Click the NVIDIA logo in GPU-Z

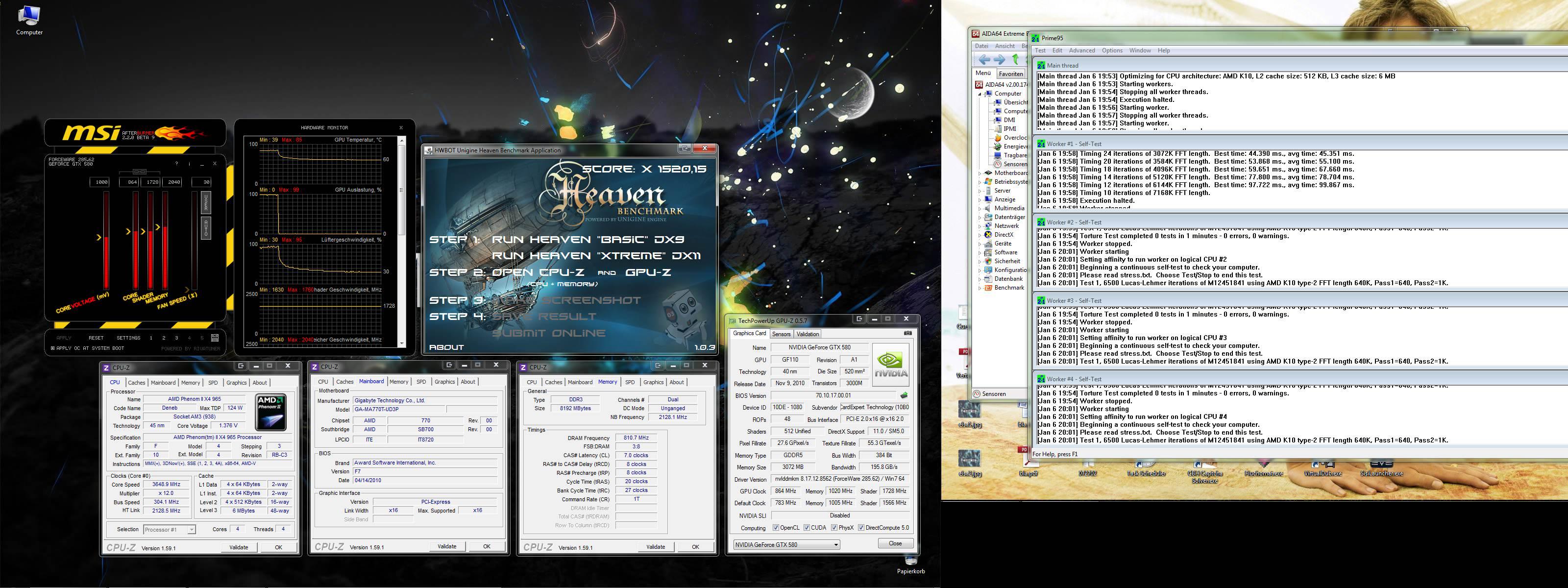tap(890, 365)
